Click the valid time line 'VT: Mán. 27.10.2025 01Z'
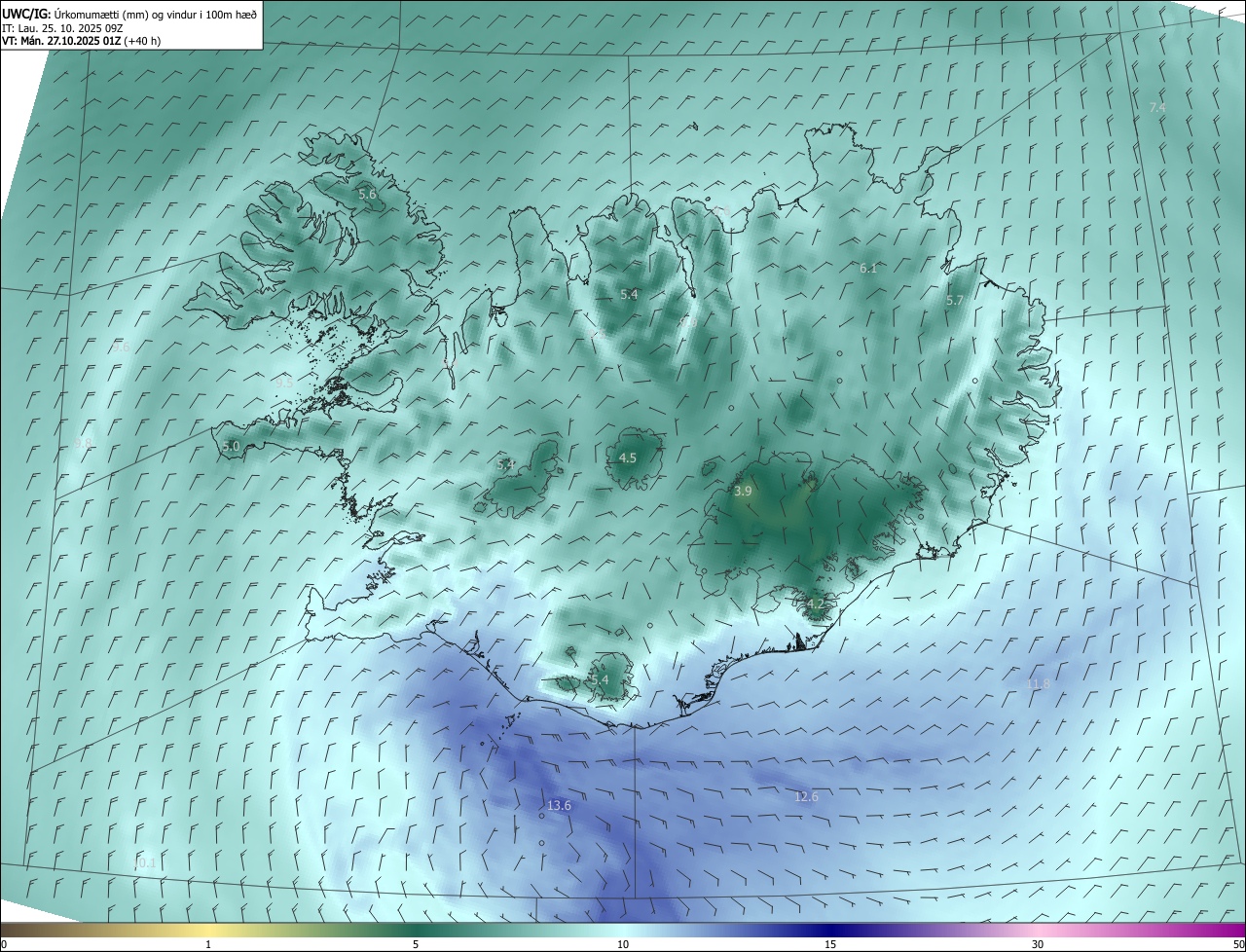1246x952 pixels. pos(60,41)
